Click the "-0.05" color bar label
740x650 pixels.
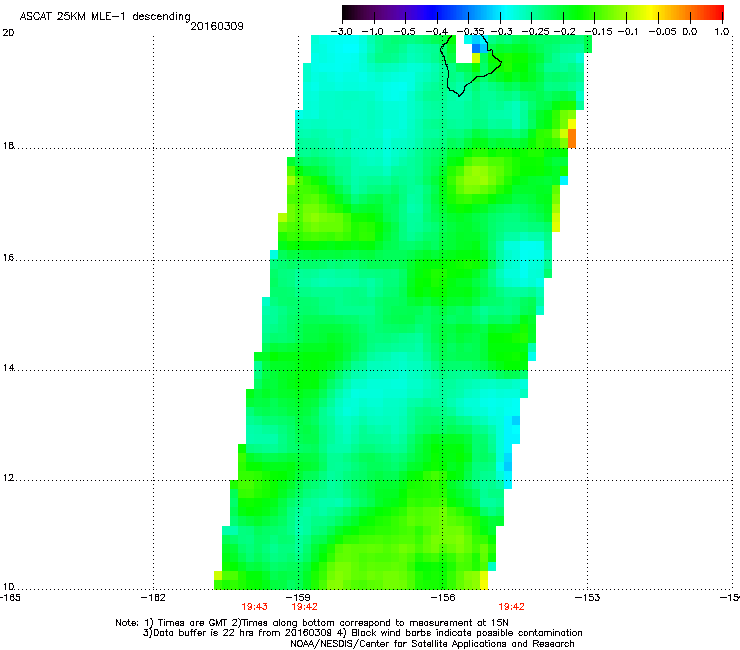coord(662,32)
